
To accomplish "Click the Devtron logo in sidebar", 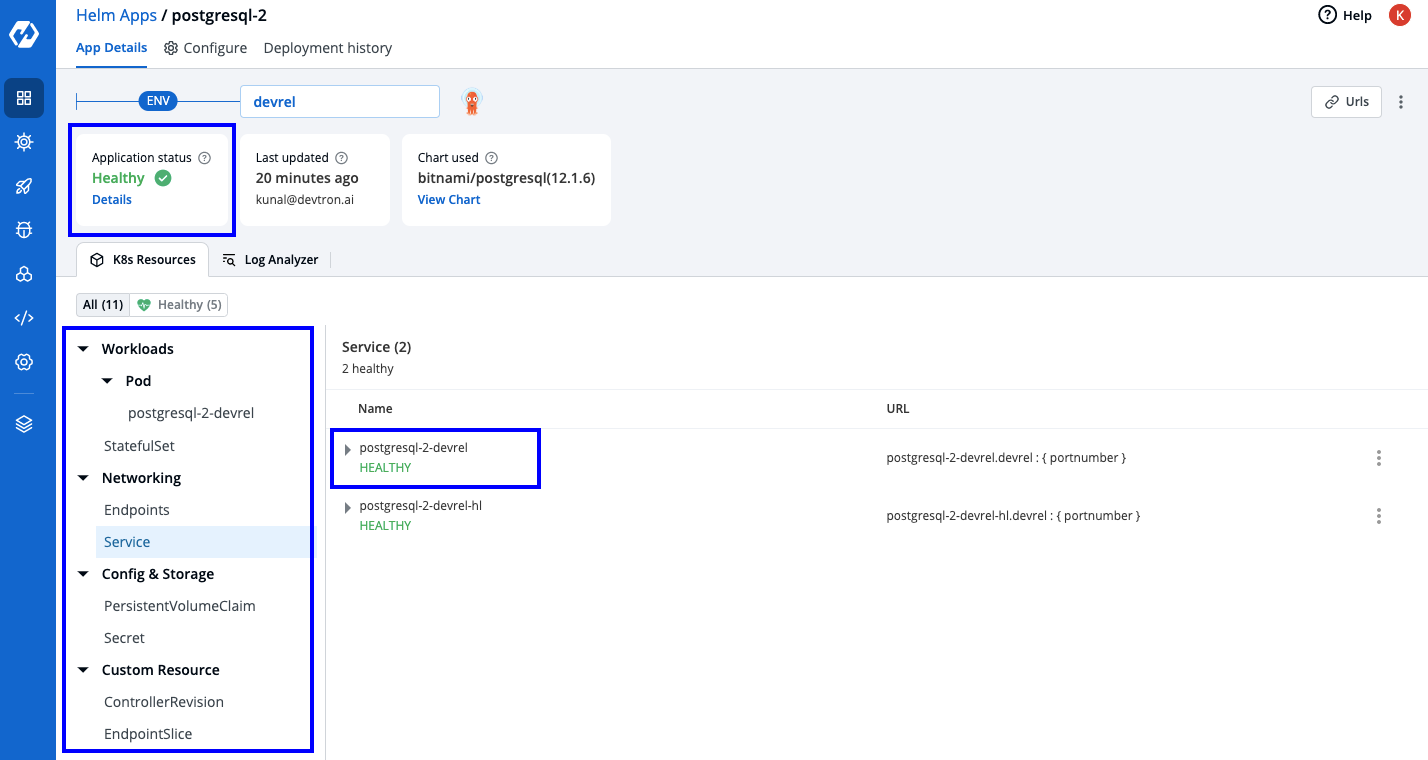I will (24, 34).
